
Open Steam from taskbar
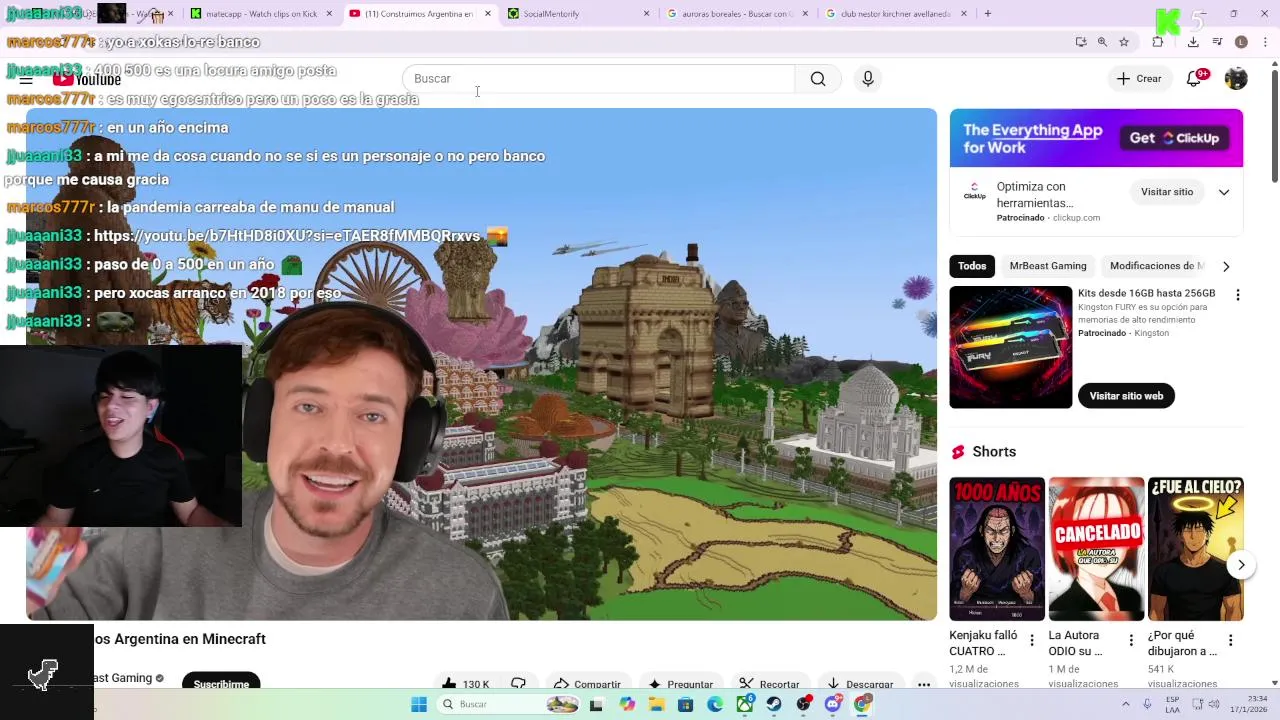point(774,705)
